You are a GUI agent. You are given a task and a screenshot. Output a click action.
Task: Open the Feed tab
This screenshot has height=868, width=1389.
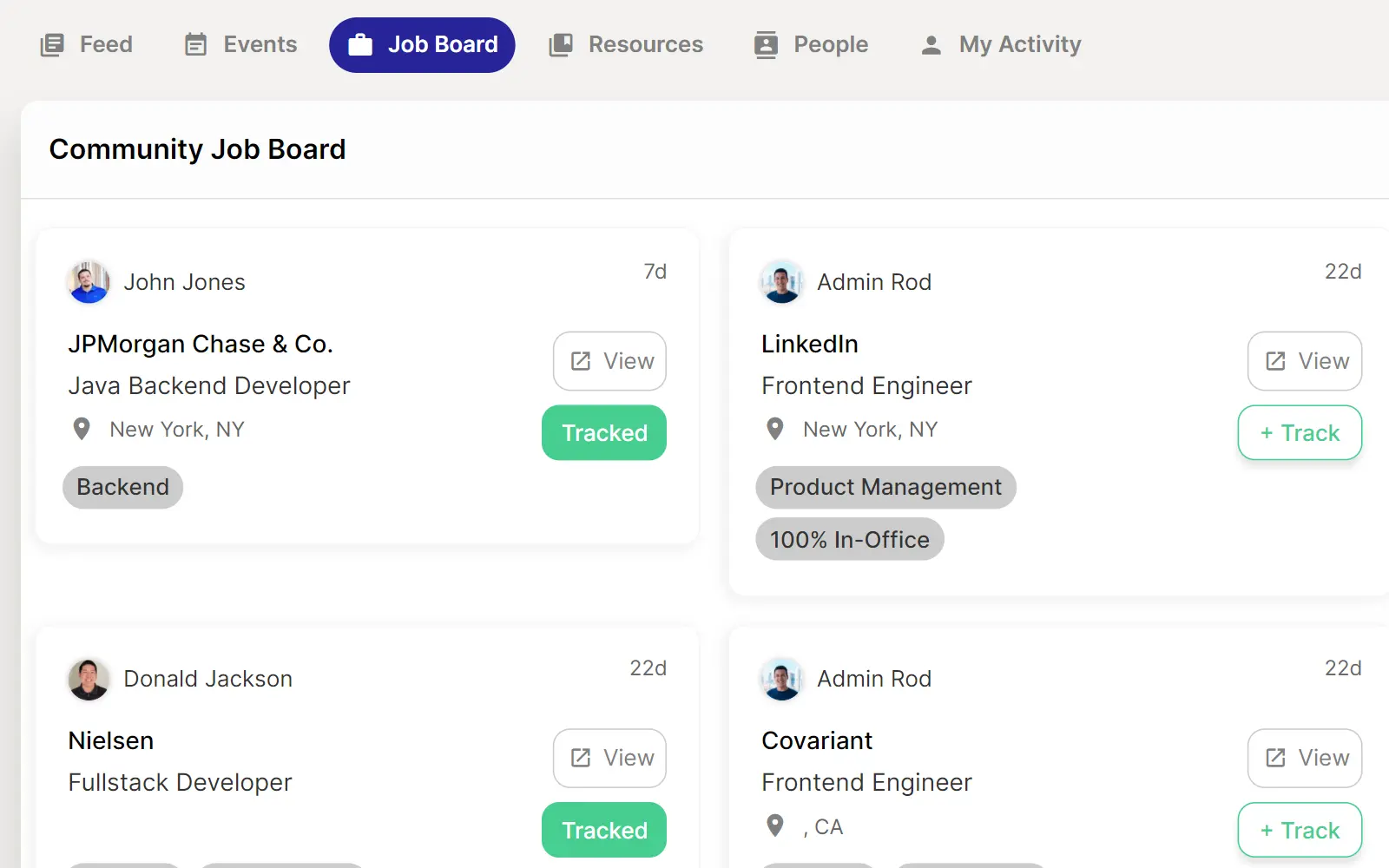pyautogui.click(x=87, y=44)
